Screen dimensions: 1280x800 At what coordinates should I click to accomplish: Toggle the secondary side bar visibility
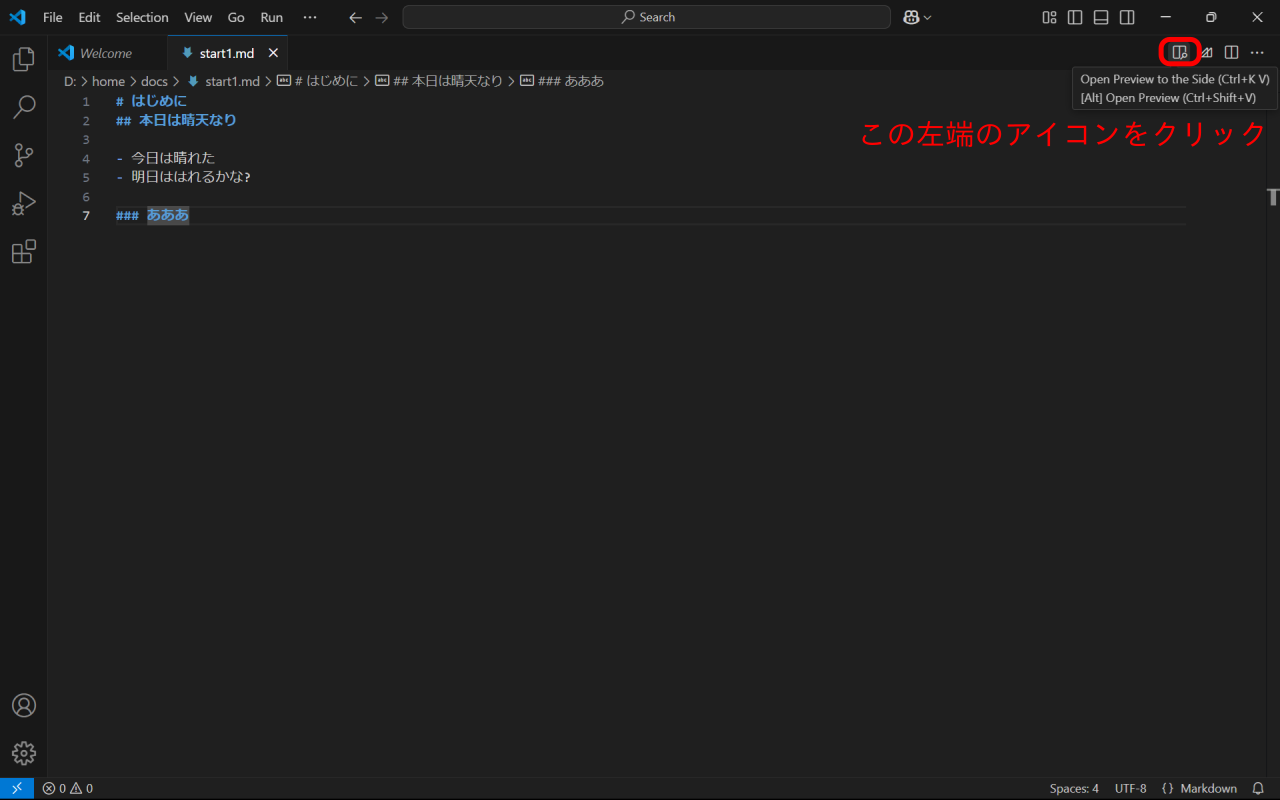click(x=1127, y=17)
